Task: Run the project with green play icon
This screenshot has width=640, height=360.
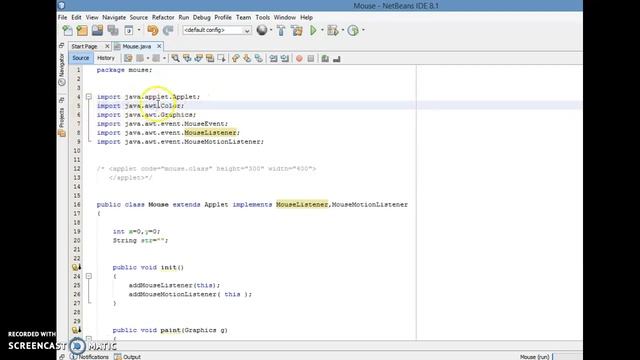Action: (313, 30)
